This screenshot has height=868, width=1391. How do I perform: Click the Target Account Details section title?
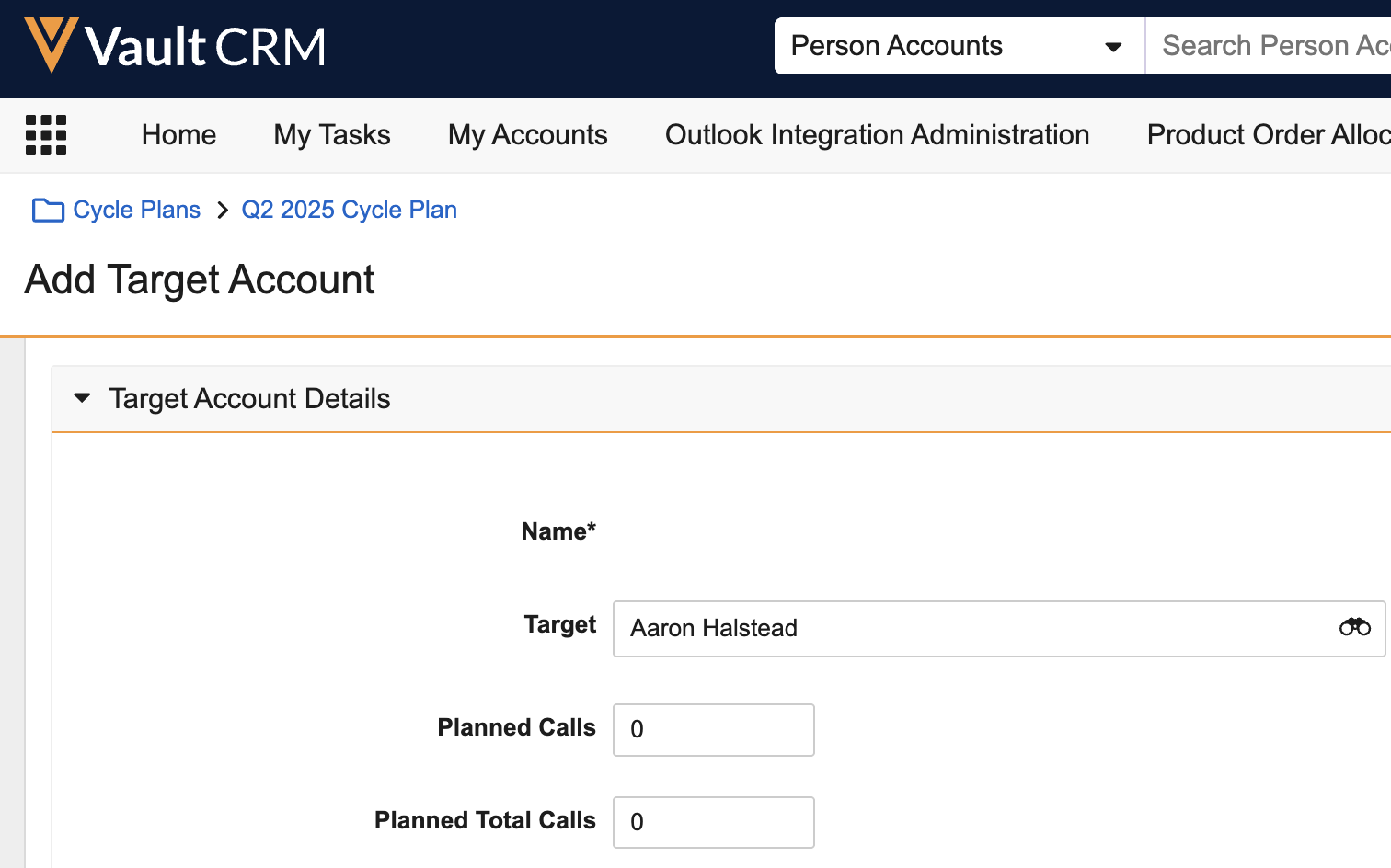[x=249, y=399]
